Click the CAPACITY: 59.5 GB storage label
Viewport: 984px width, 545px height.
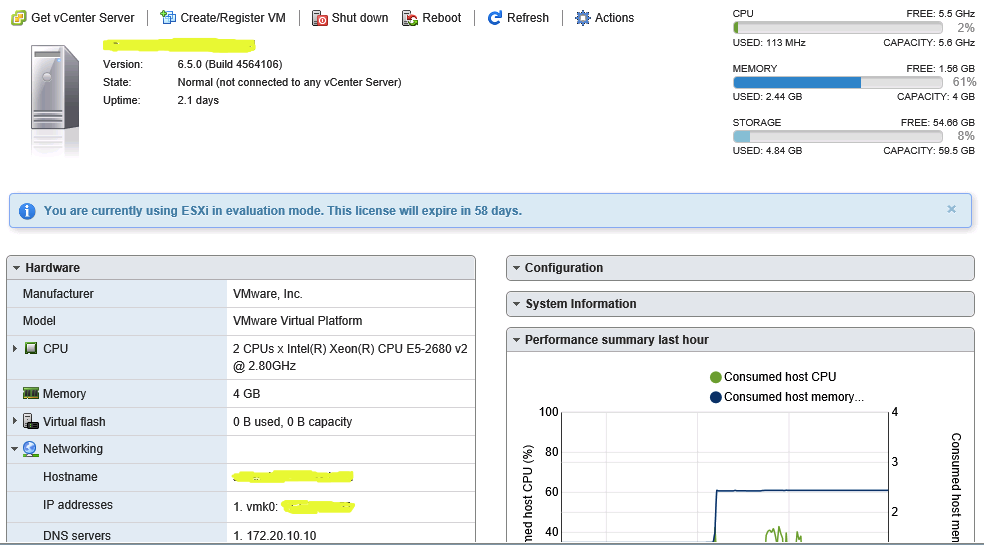coord(929,151)
